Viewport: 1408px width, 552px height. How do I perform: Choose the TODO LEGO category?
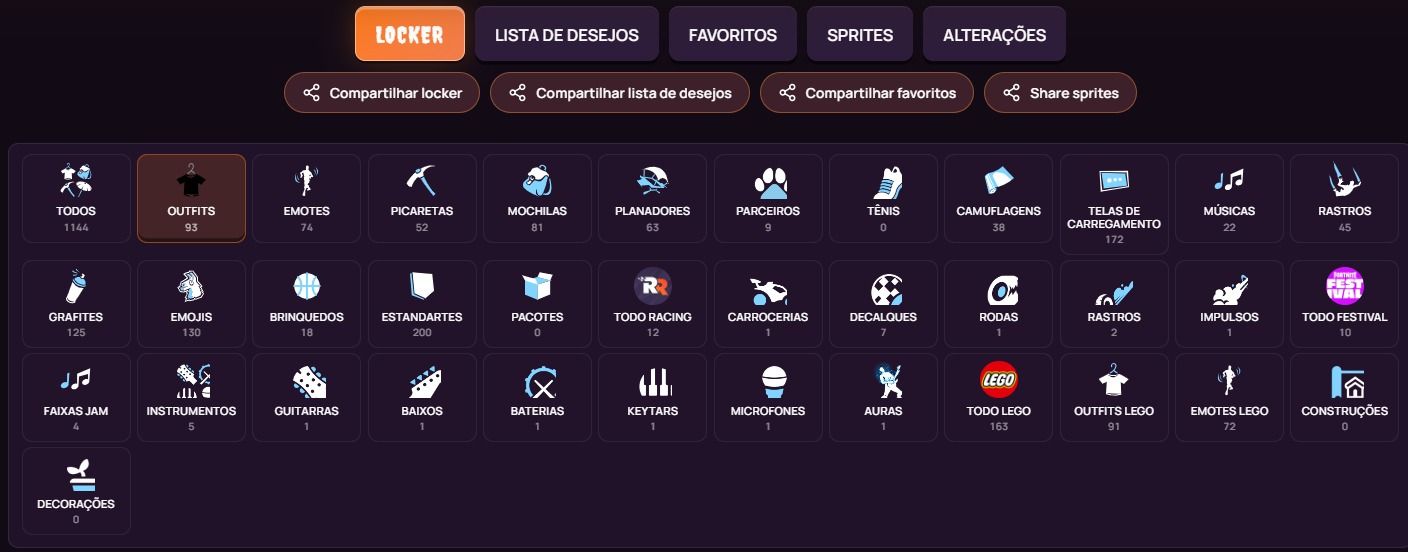[998, 397]
